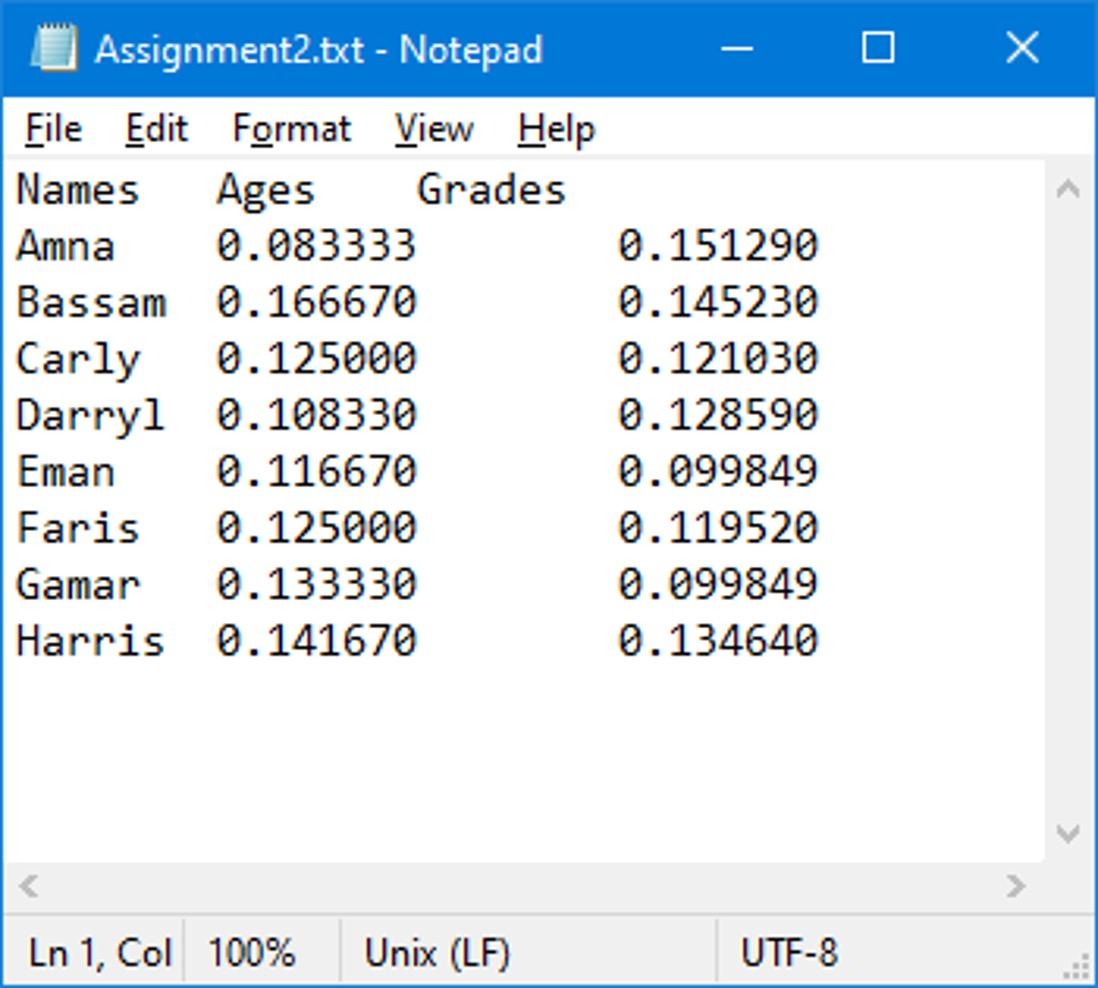This screenshot has height=988, width=1098.
Task: Click Harris's age value 0.141670
Action: pos(317,641)
